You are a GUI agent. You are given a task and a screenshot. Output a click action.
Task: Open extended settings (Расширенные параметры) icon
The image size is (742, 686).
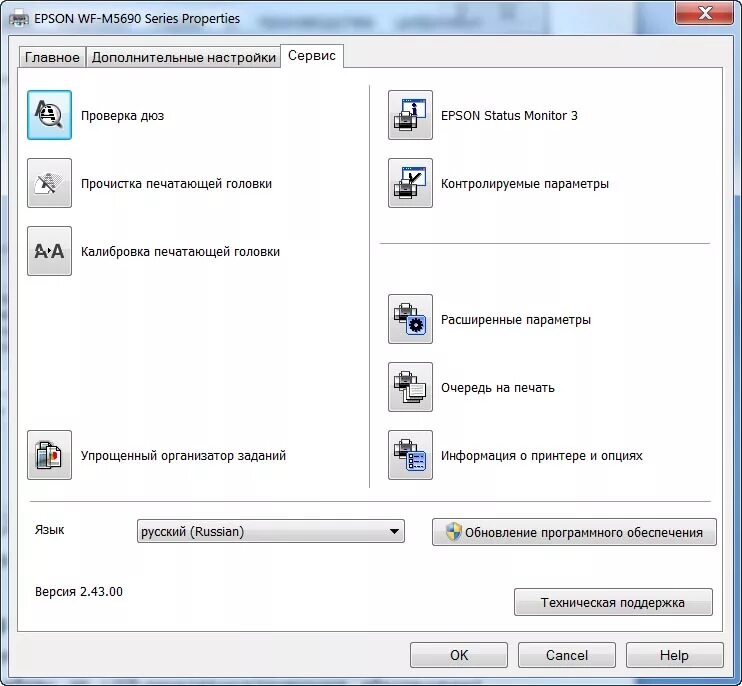point(410,319)
